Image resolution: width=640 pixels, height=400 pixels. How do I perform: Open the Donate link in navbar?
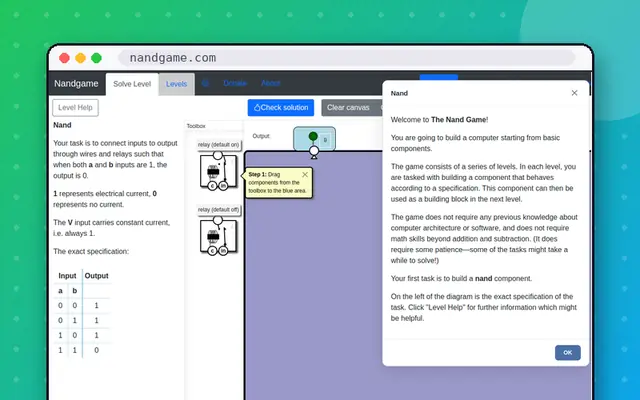235,83
